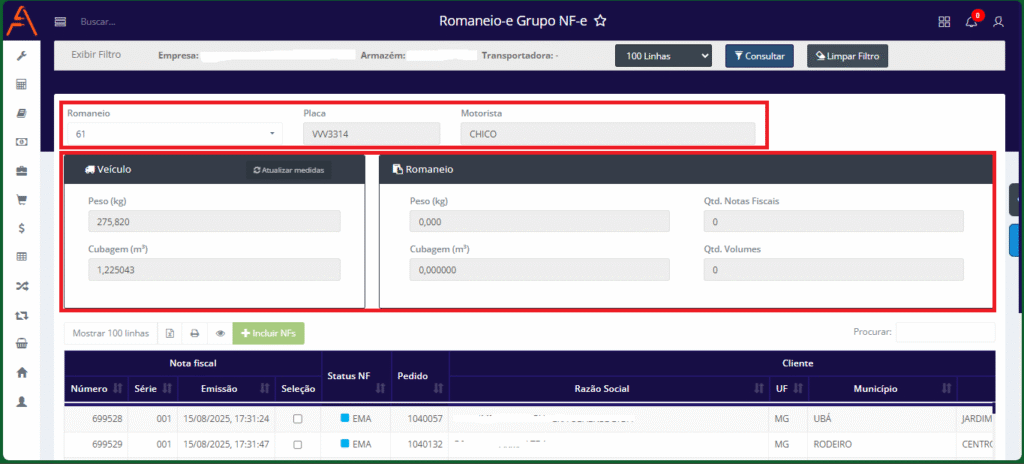The image size is (1024, 464).
Task: Expand the 100 Linhas dropdown
Action: pos(663,56)
